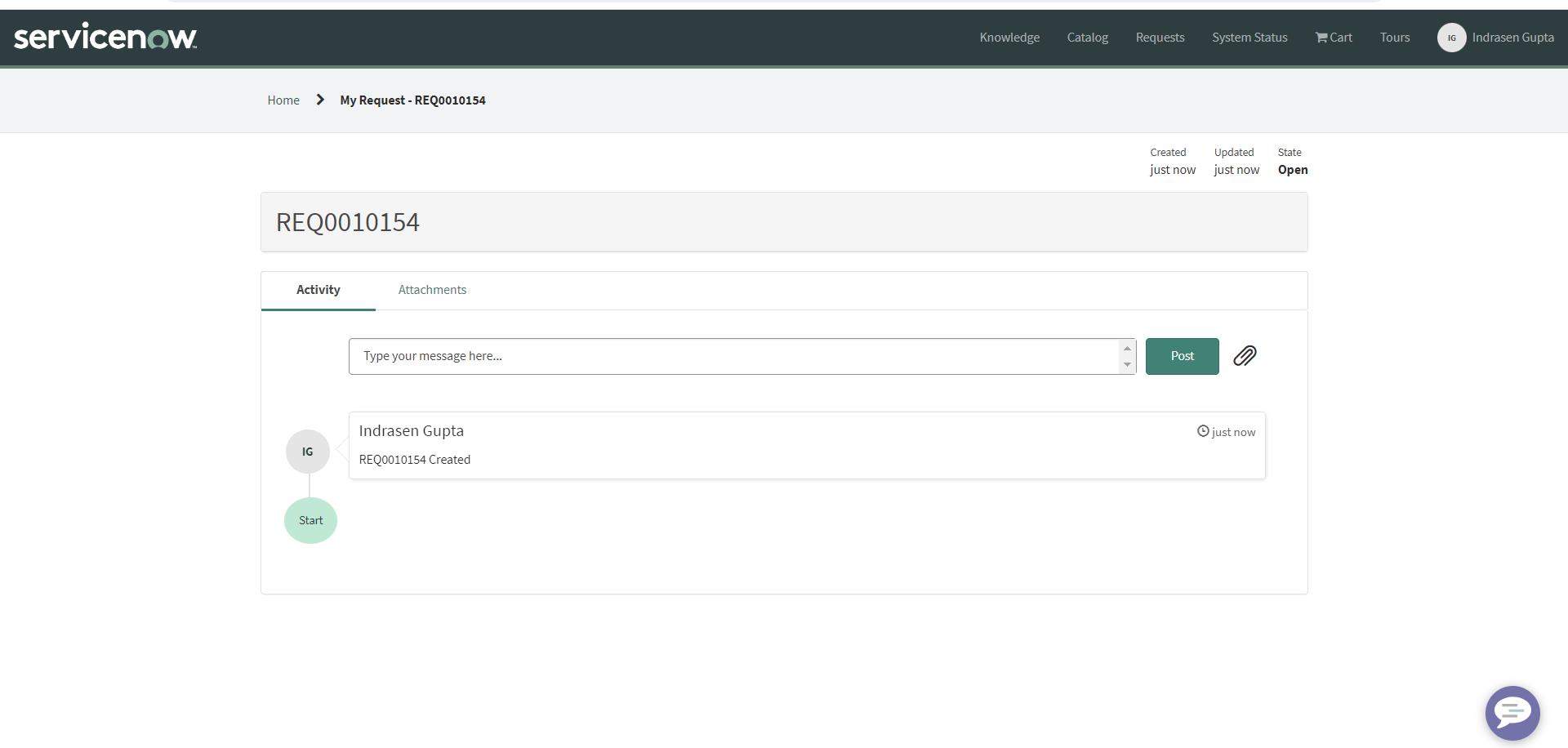Click REQ0010154 Created activity text
The image size is (1568, 748).
(x=415, y=460)
